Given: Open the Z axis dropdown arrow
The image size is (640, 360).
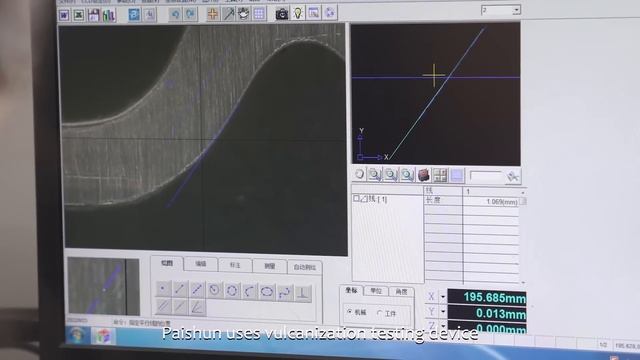Looking at the screenshot, I should click(x=443, y=326).
